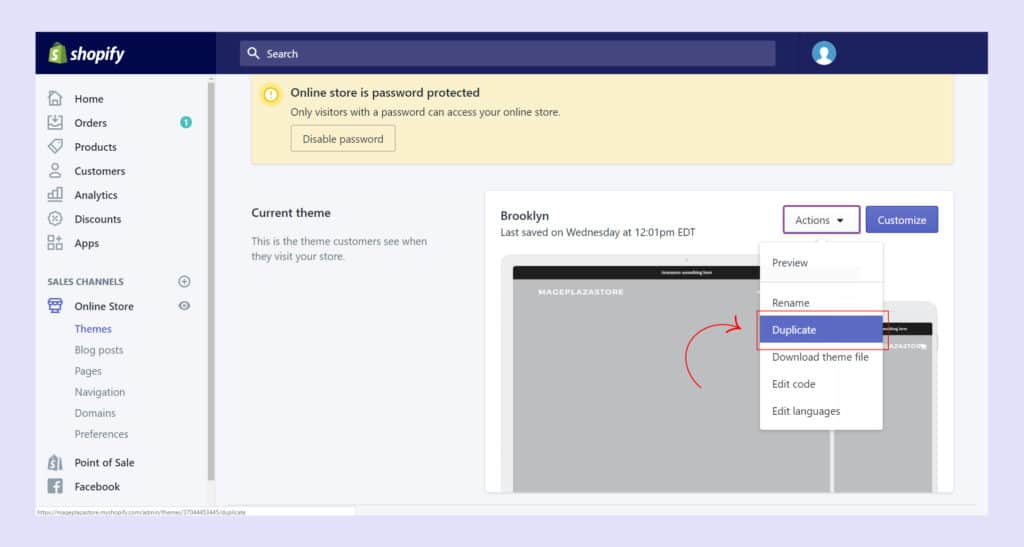Open Themes under Online Store
The height and width of the screenshot is (547, 1024).
93,329
